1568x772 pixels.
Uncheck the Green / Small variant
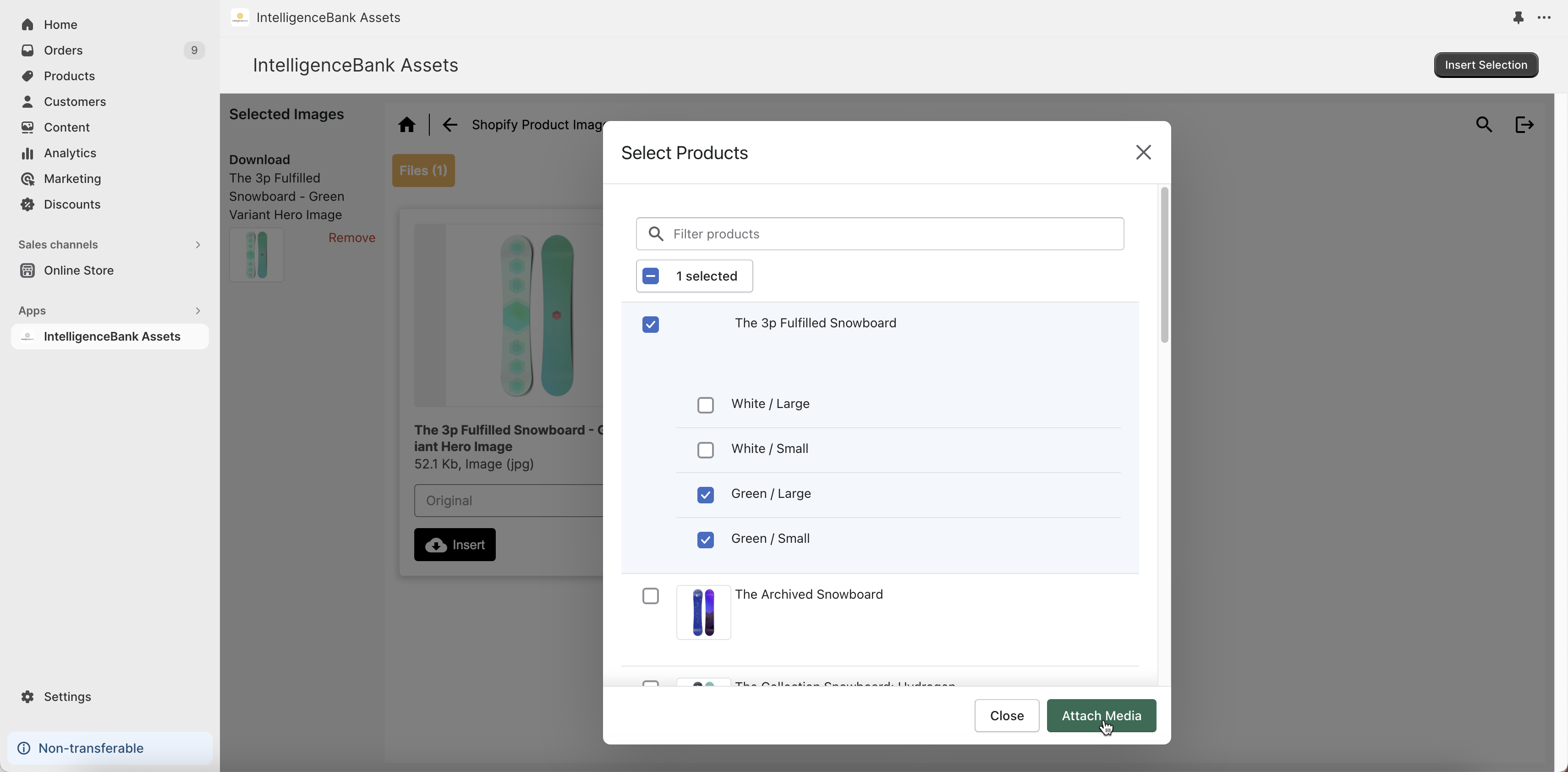705,540
